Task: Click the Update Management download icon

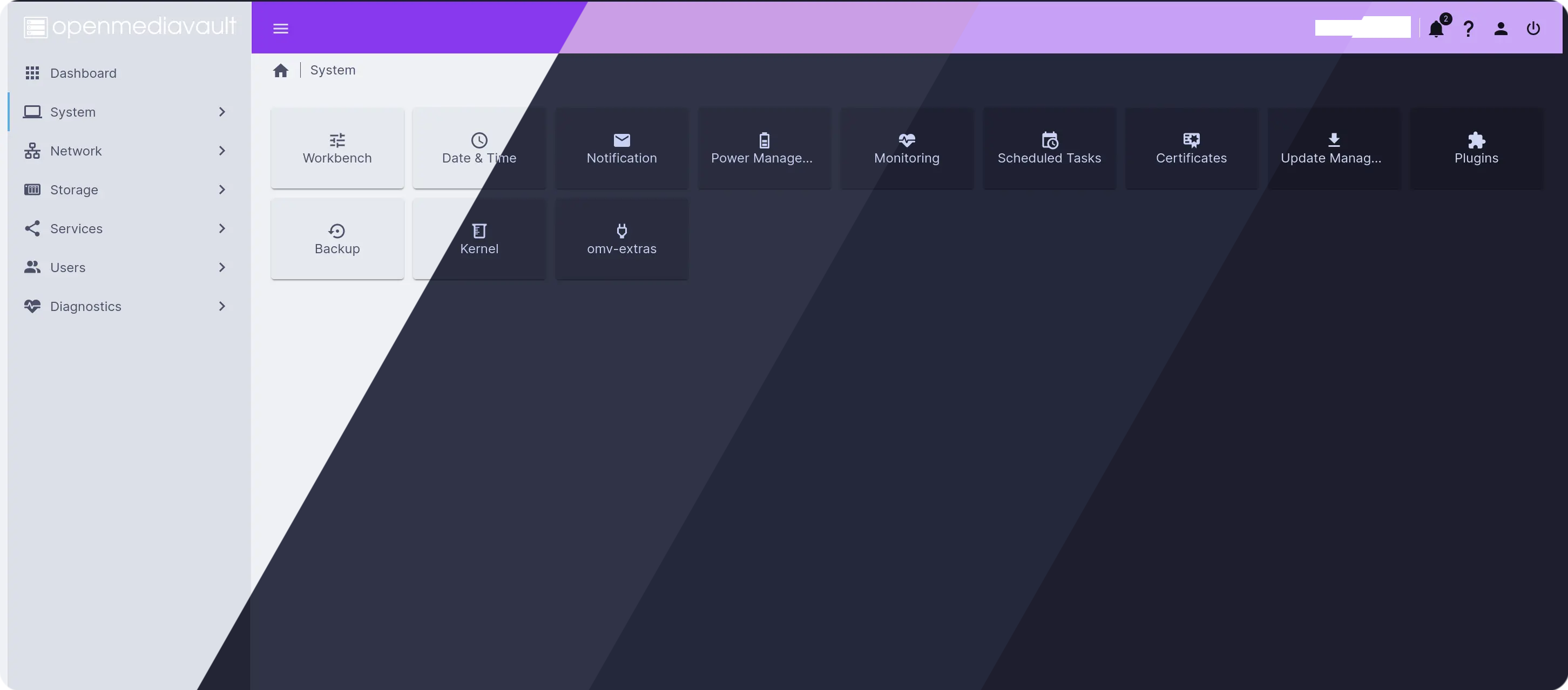Action: pyautogui.click(x=1334, y=140)
